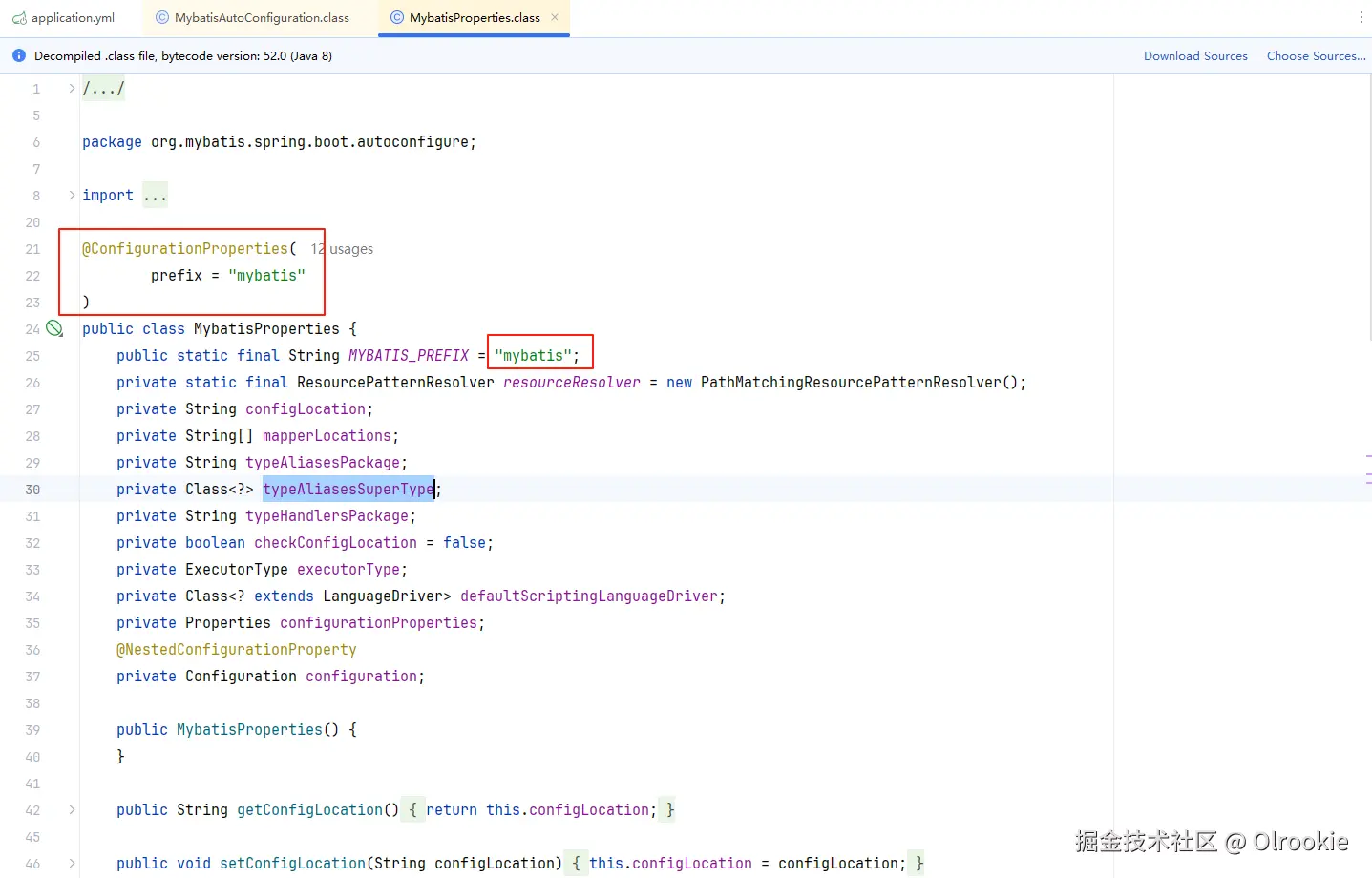Click the defaultScriptingLanguageDriver field
The image size is (1372, 878).
coord(589,596)
